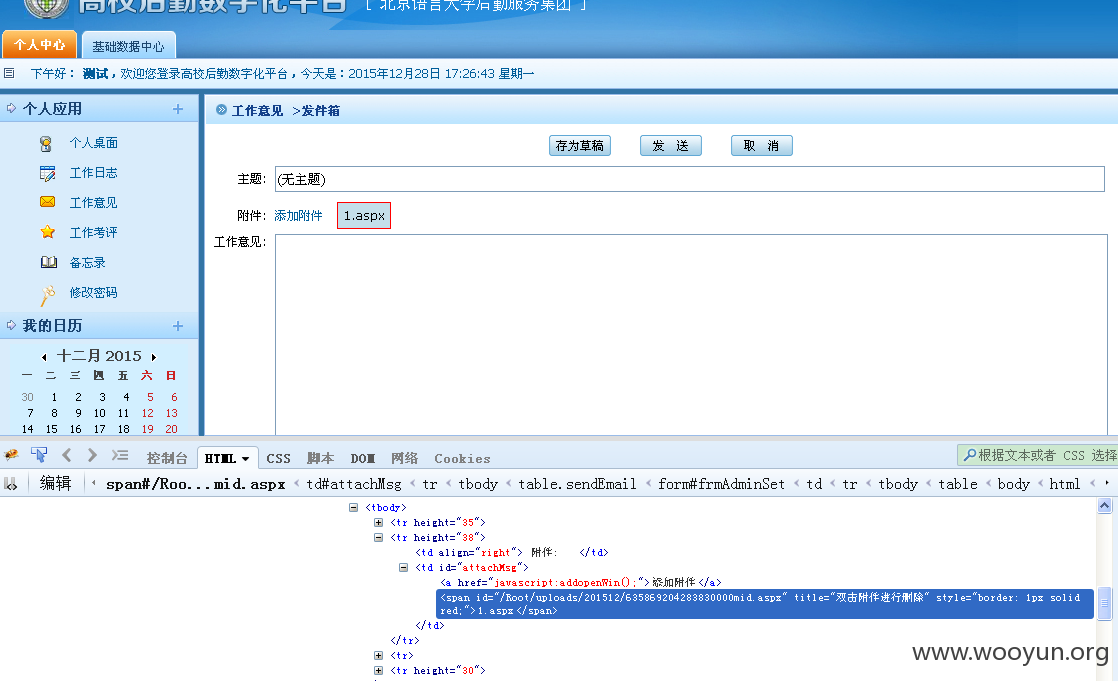Click the 1.aspx attachment
The height and width of the screenshot is (681, 1118).
pos(364,215)
